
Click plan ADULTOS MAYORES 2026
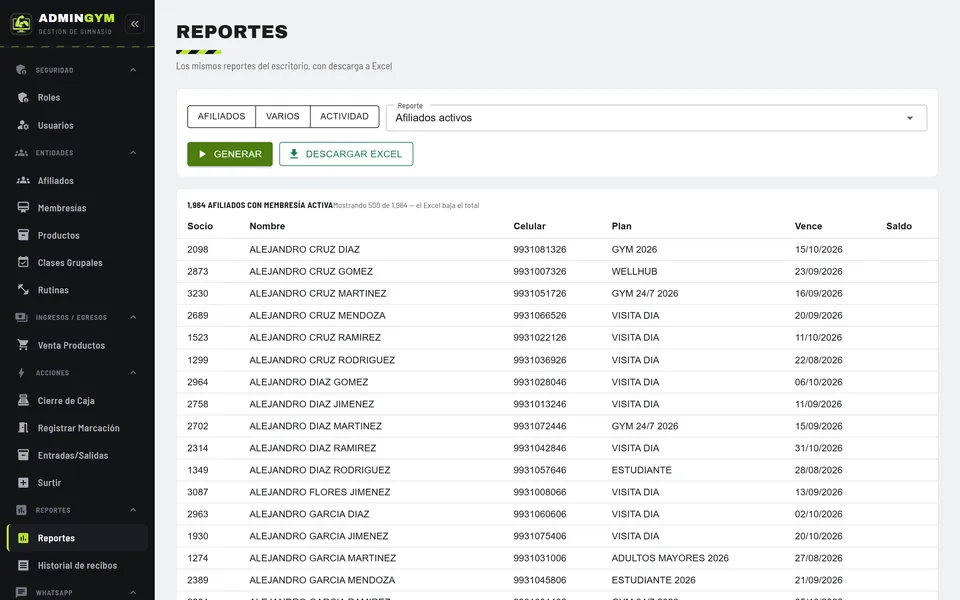click(x=670, y=558)
